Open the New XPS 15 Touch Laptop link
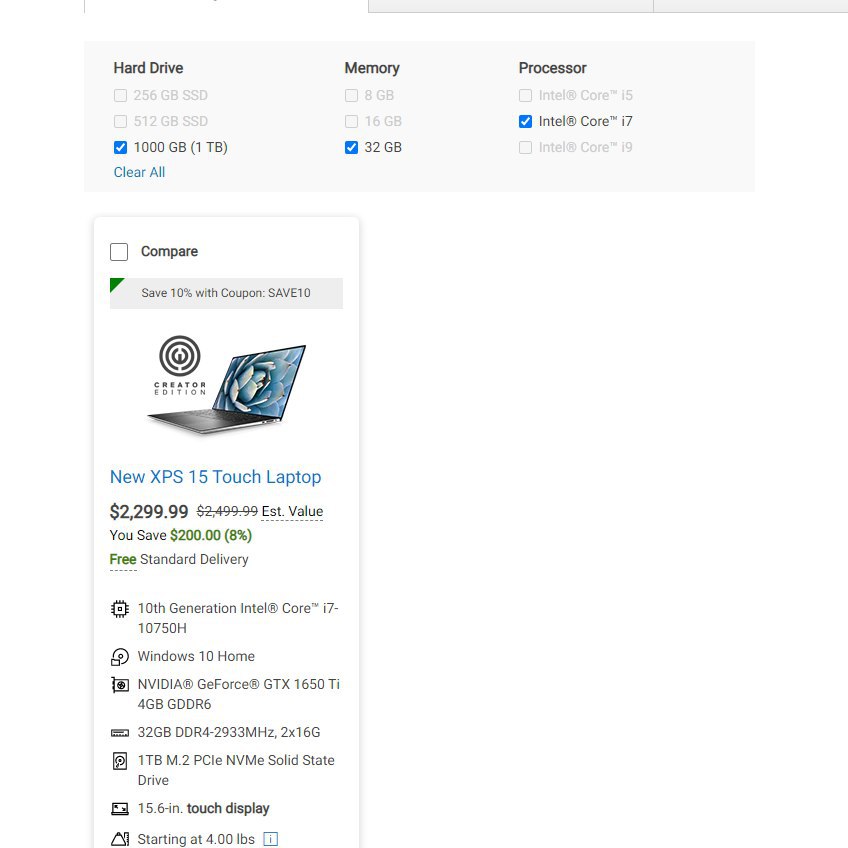Screen dimensions: 848x848 (x=215, y=477)
